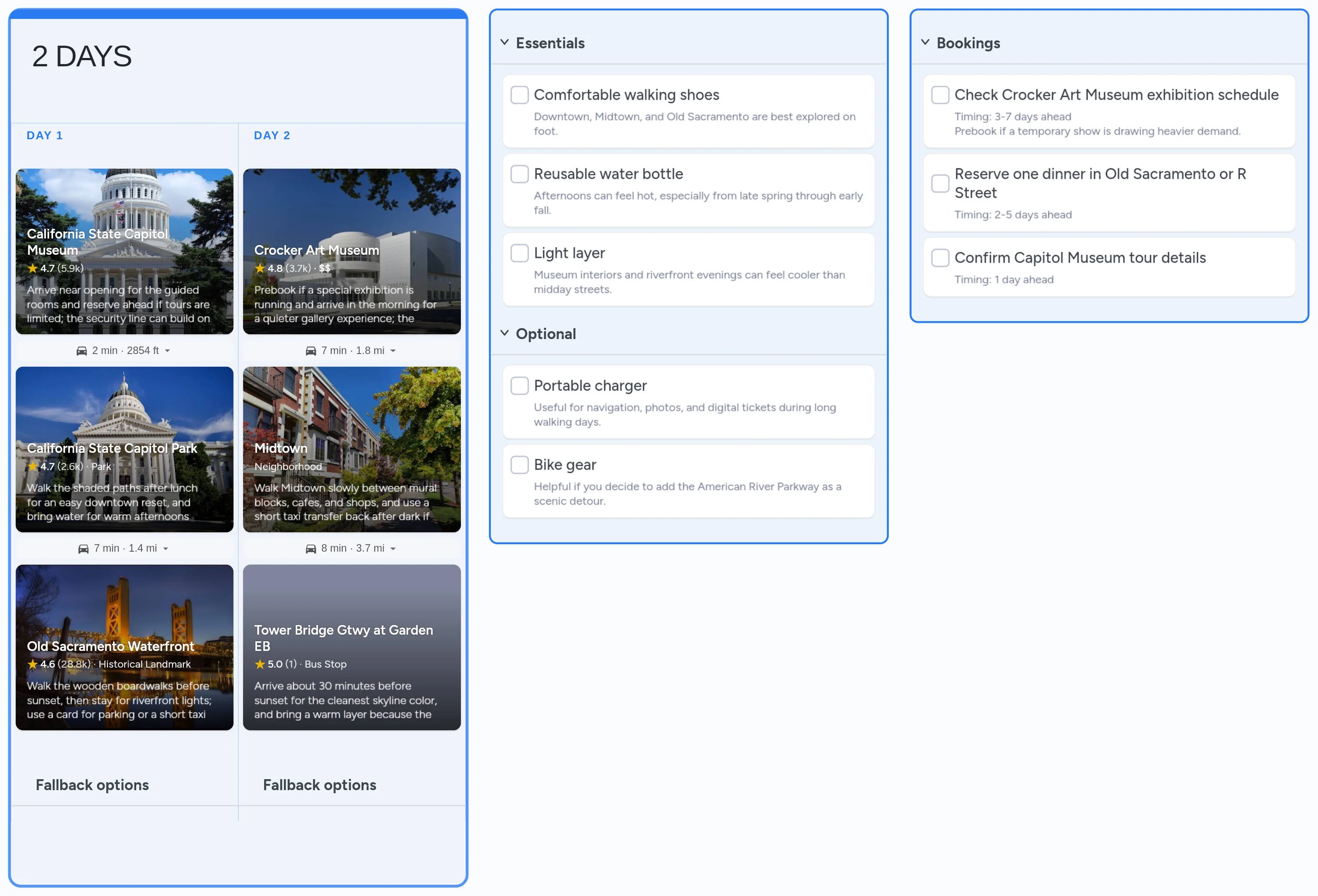The image size is (1318, 896).
Task: Collapse the Optional section chevron
Action: (x=504, y=333)
